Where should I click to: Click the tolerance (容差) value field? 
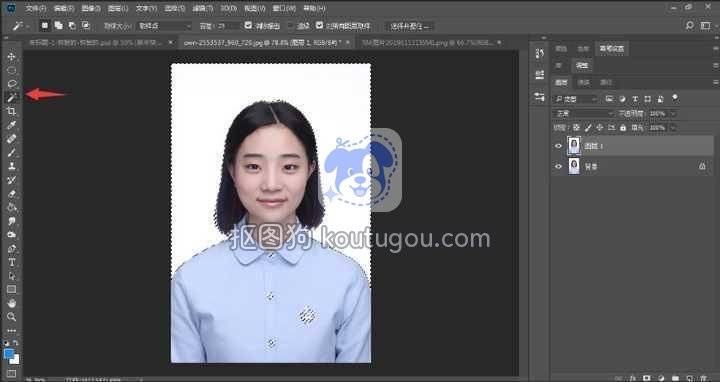coord(228,26)
